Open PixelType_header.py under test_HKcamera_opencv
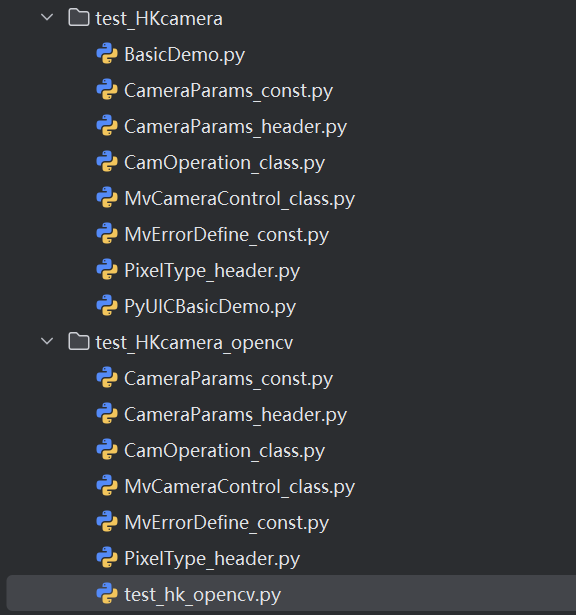576x615 pixels. [212, 559]
